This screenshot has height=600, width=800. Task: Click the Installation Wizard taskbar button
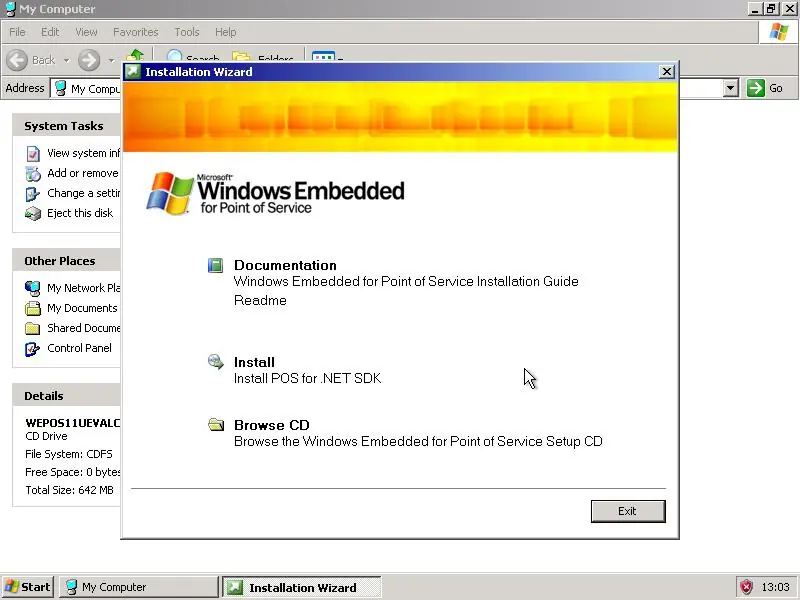click(302, 587)
